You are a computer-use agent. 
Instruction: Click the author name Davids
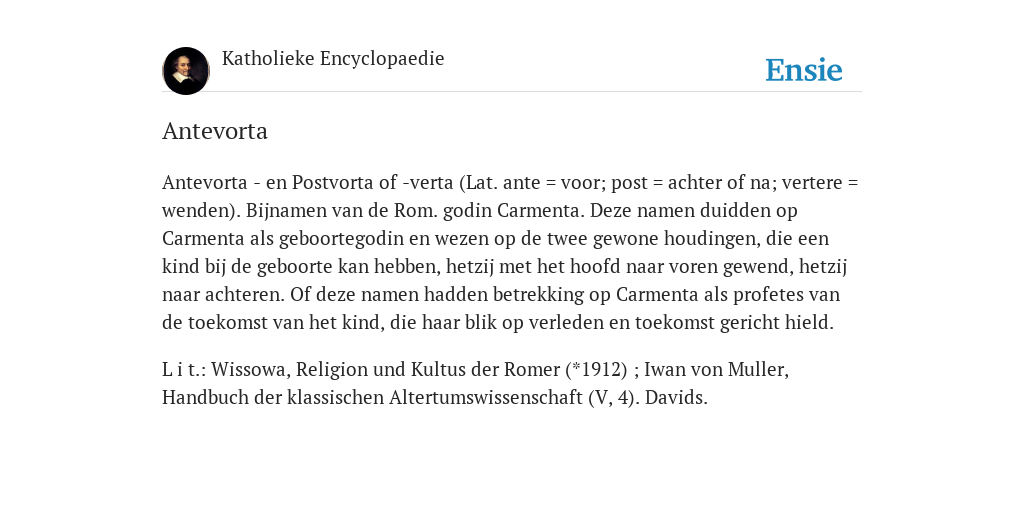(x=676, y=398)
